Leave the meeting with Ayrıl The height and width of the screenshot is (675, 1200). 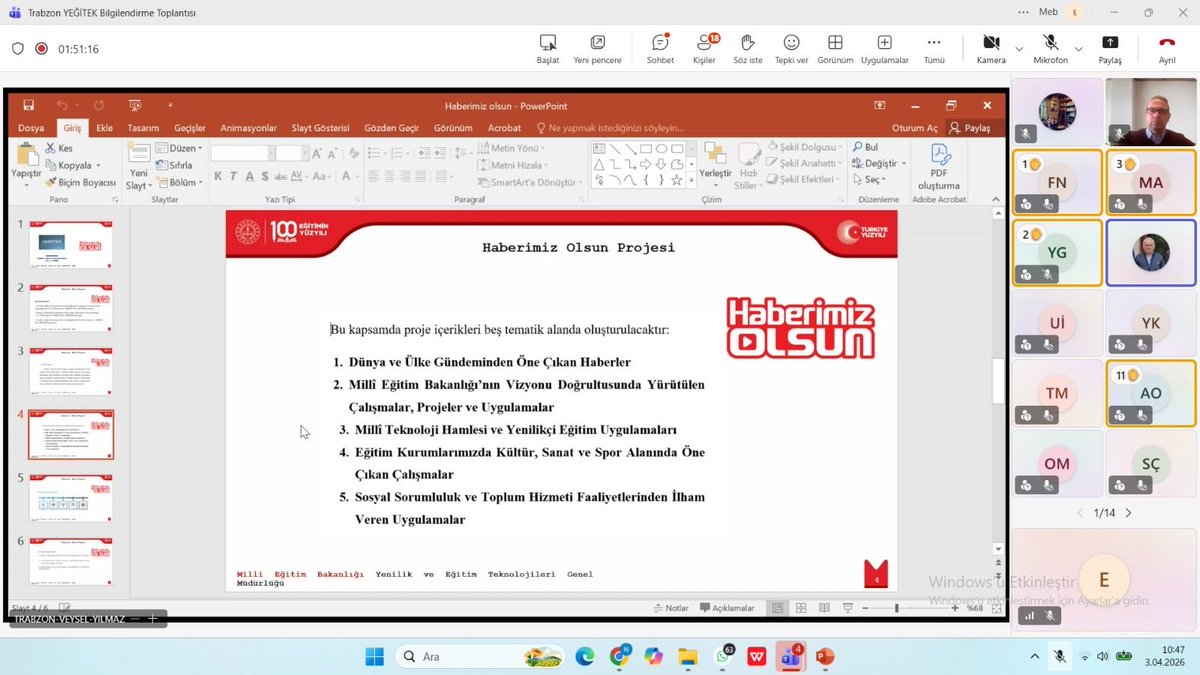pos(1166,48)
